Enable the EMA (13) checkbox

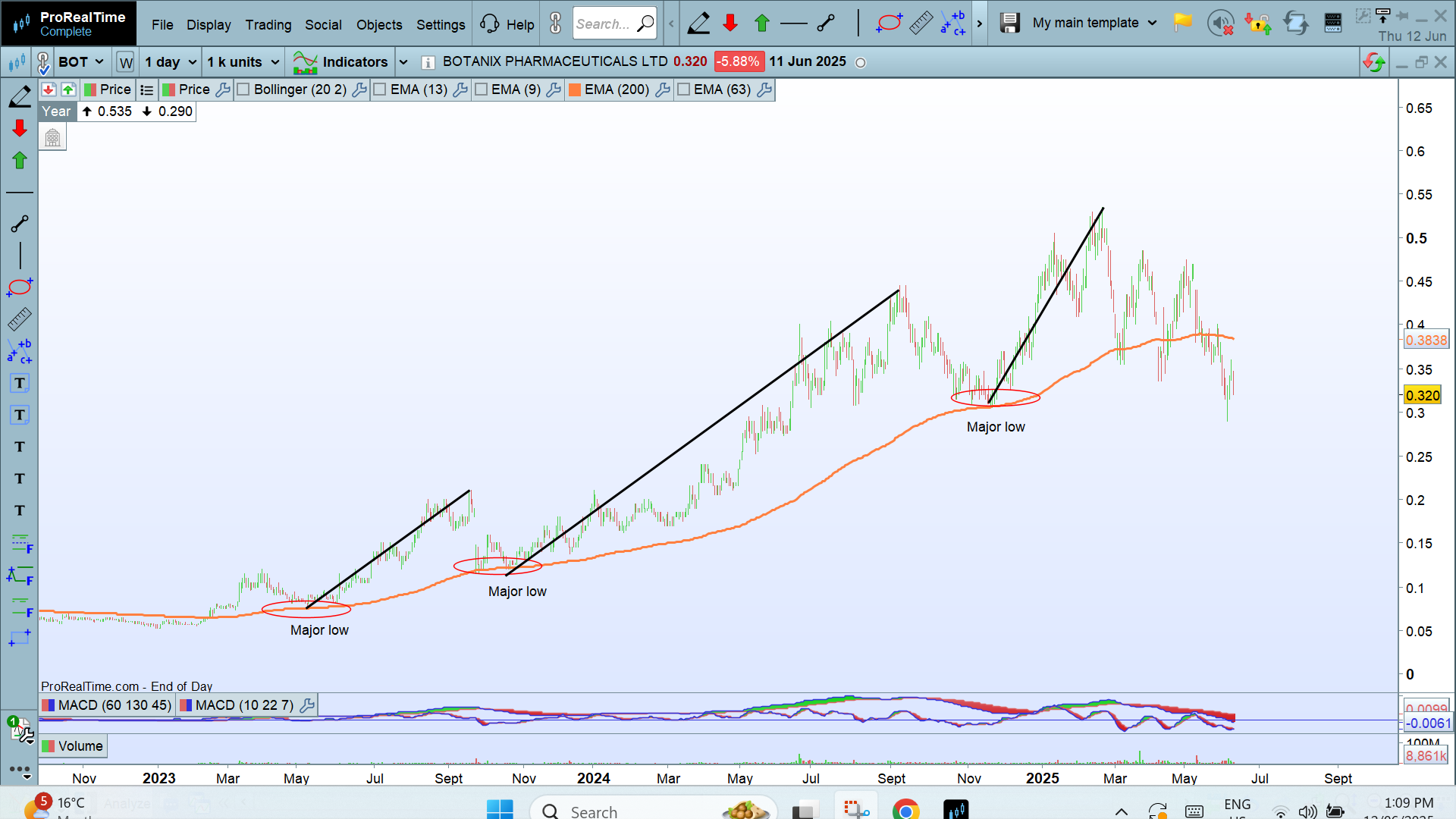point(380,89)
